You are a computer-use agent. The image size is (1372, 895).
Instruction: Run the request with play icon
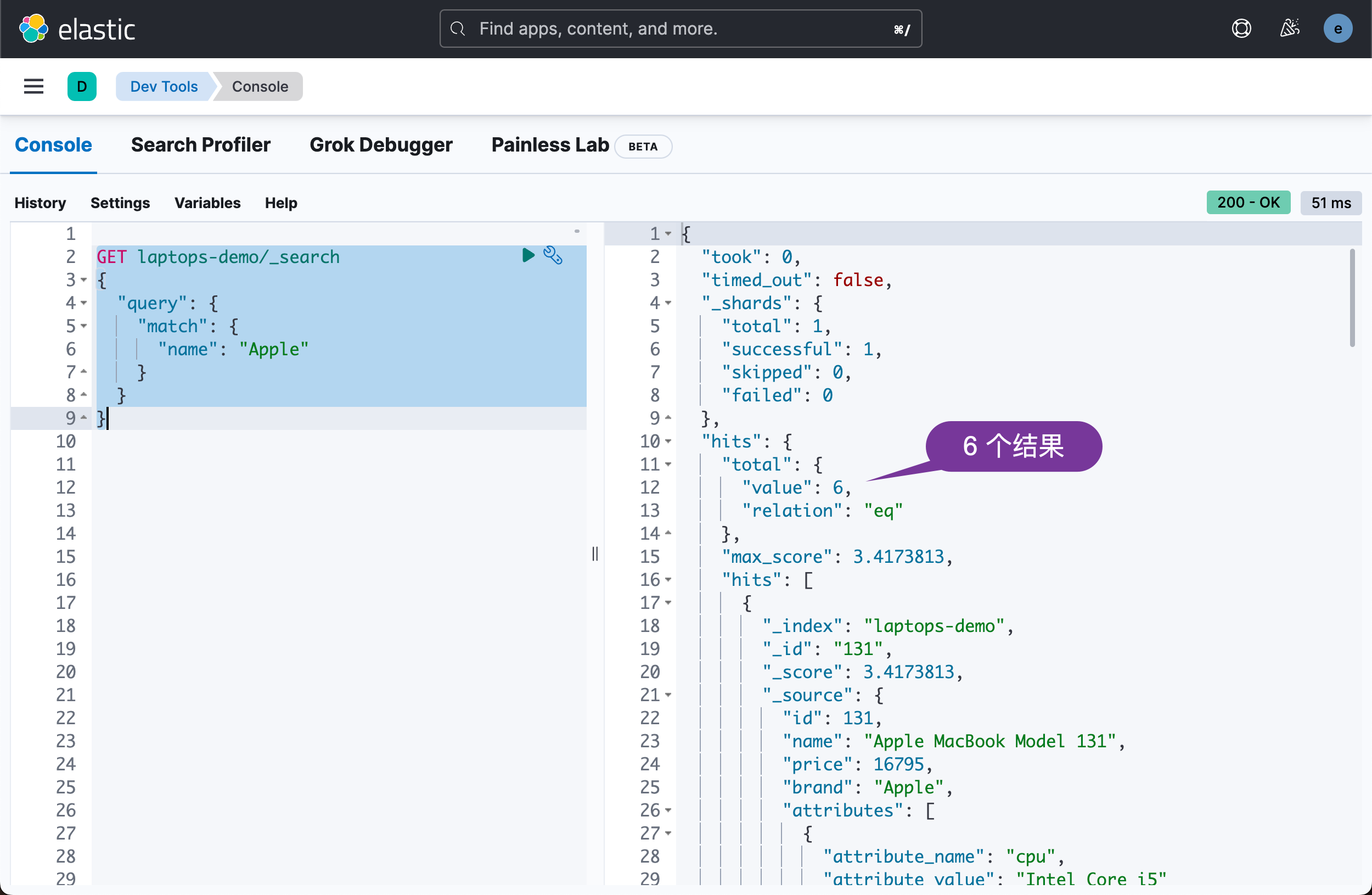point(528,255)
